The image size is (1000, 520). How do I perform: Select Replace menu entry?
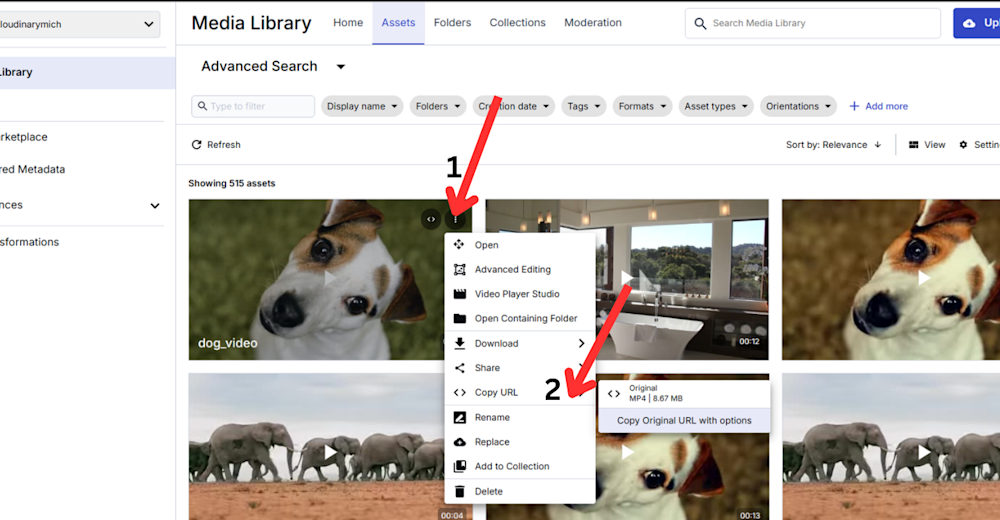pos(520,442)
